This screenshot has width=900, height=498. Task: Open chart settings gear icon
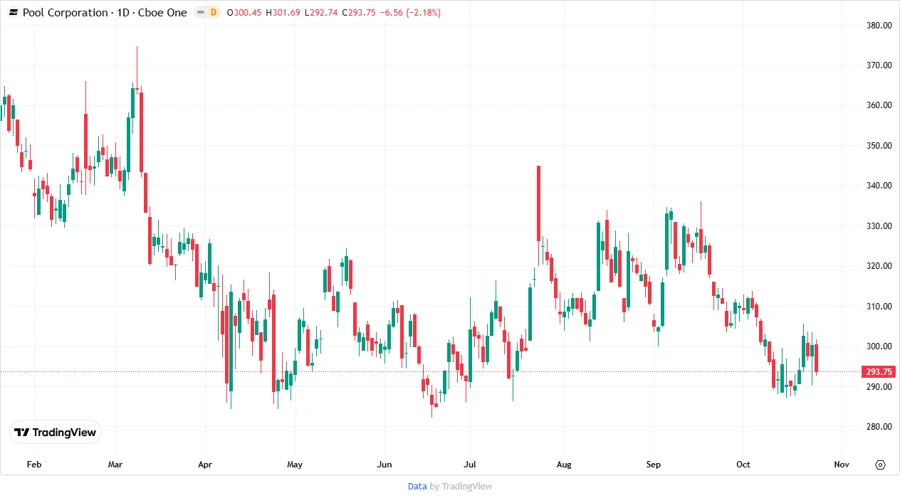click(x=880, y=465)
